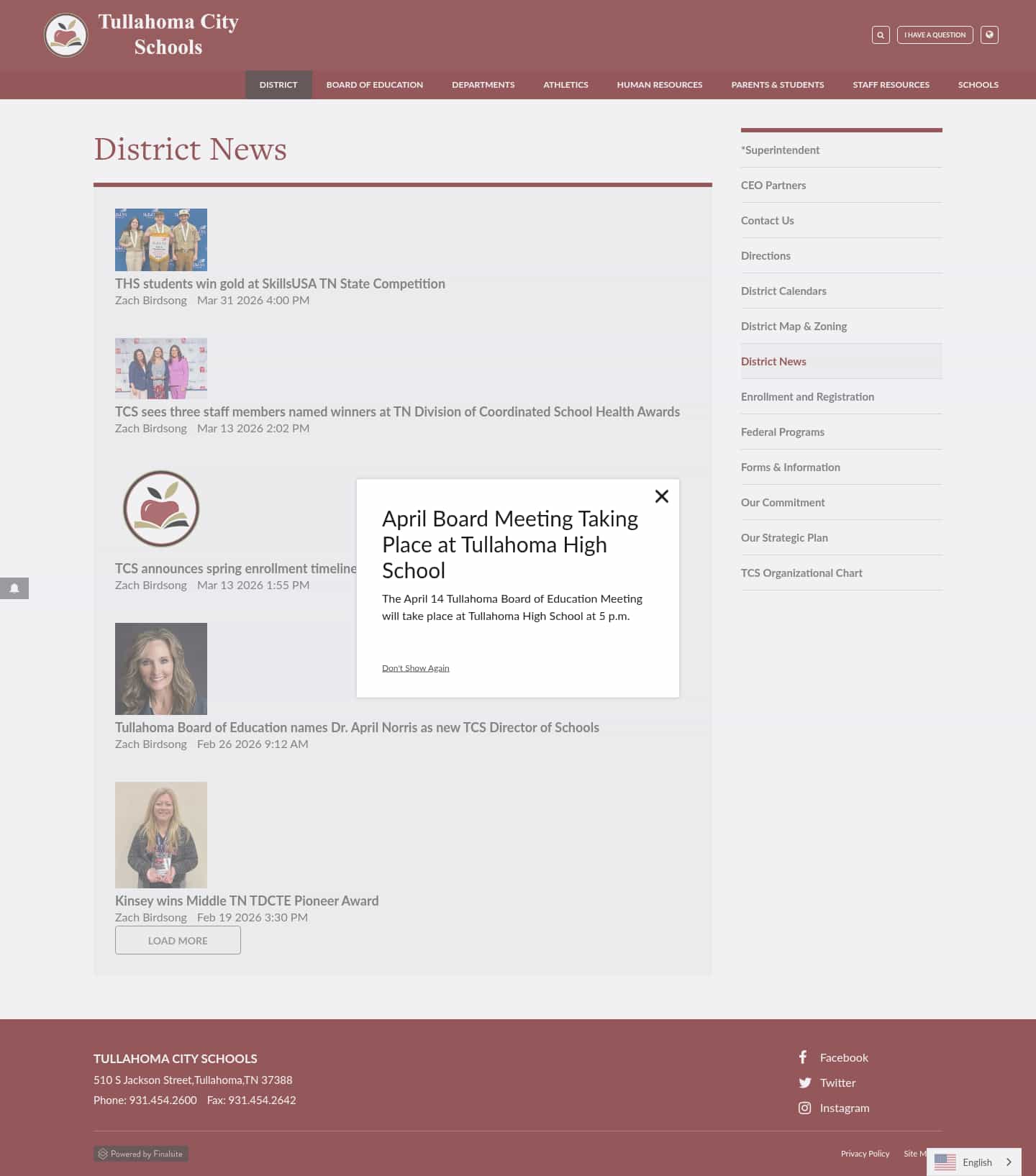Open TCS spring enrollment timeline article
The height and width of the screenshot is (1176, 1036).
pyautogui.click(x=236, y=568)
